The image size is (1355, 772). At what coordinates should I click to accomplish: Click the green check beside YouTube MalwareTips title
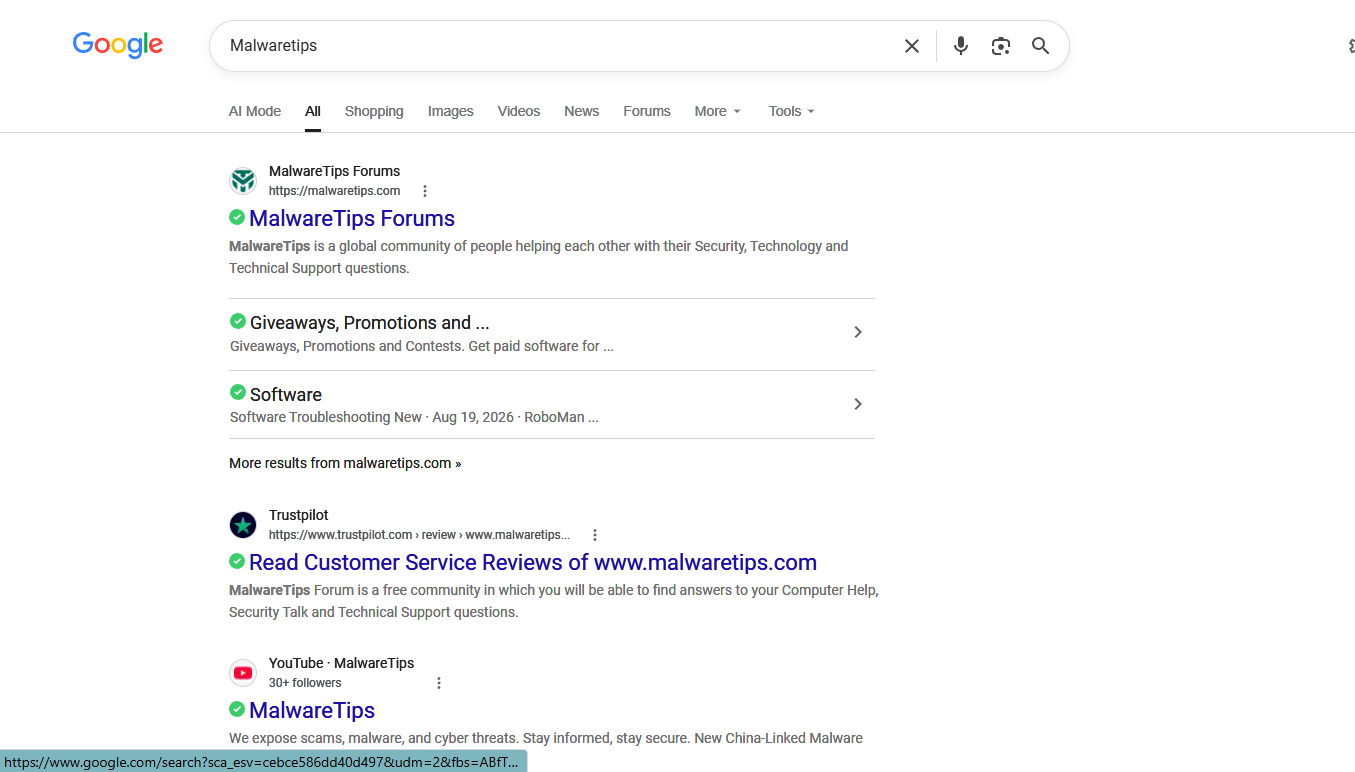point(237,709)
